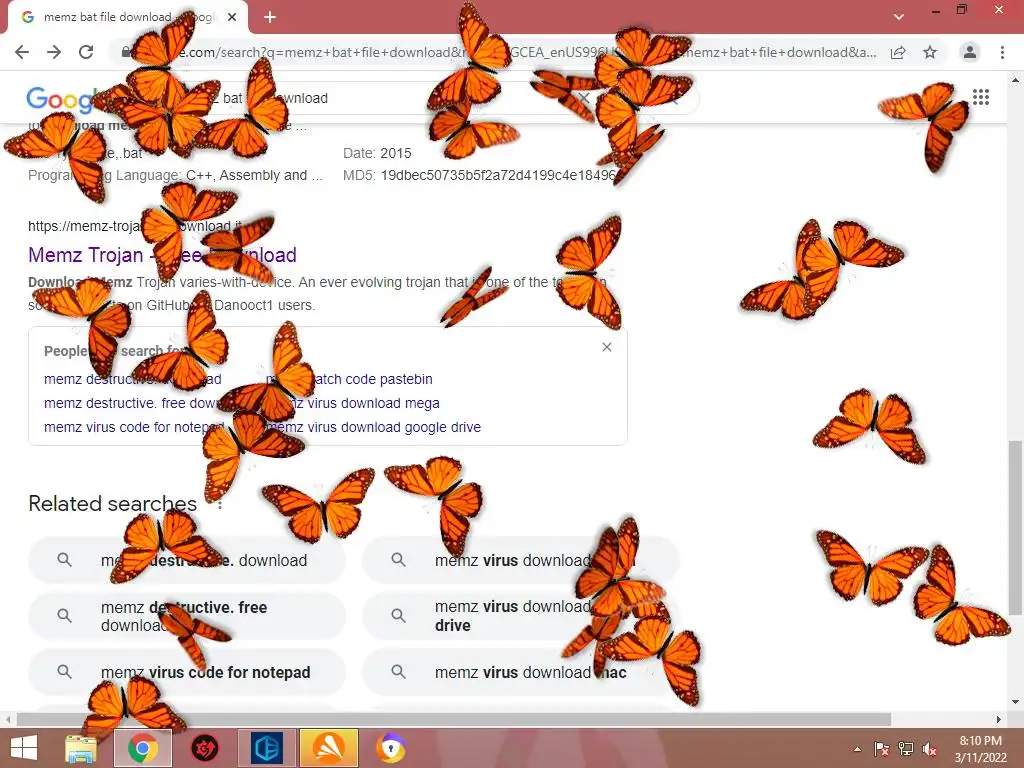Click the vertical scrollbar thumb
The image size is (1024, 768).
1015,528
